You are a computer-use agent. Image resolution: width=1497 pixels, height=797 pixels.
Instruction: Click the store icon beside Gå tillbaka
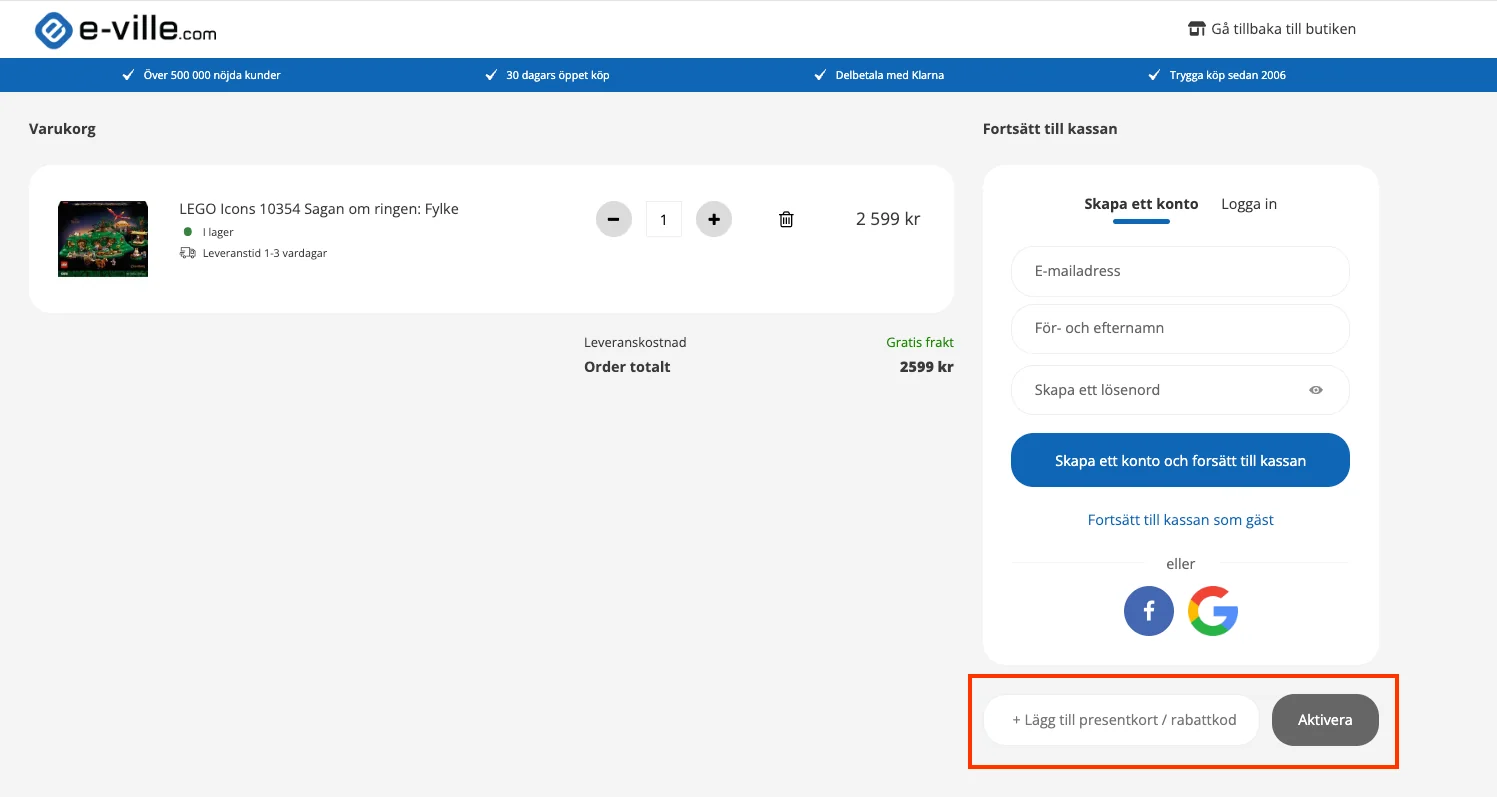[x=1196, y=29]
